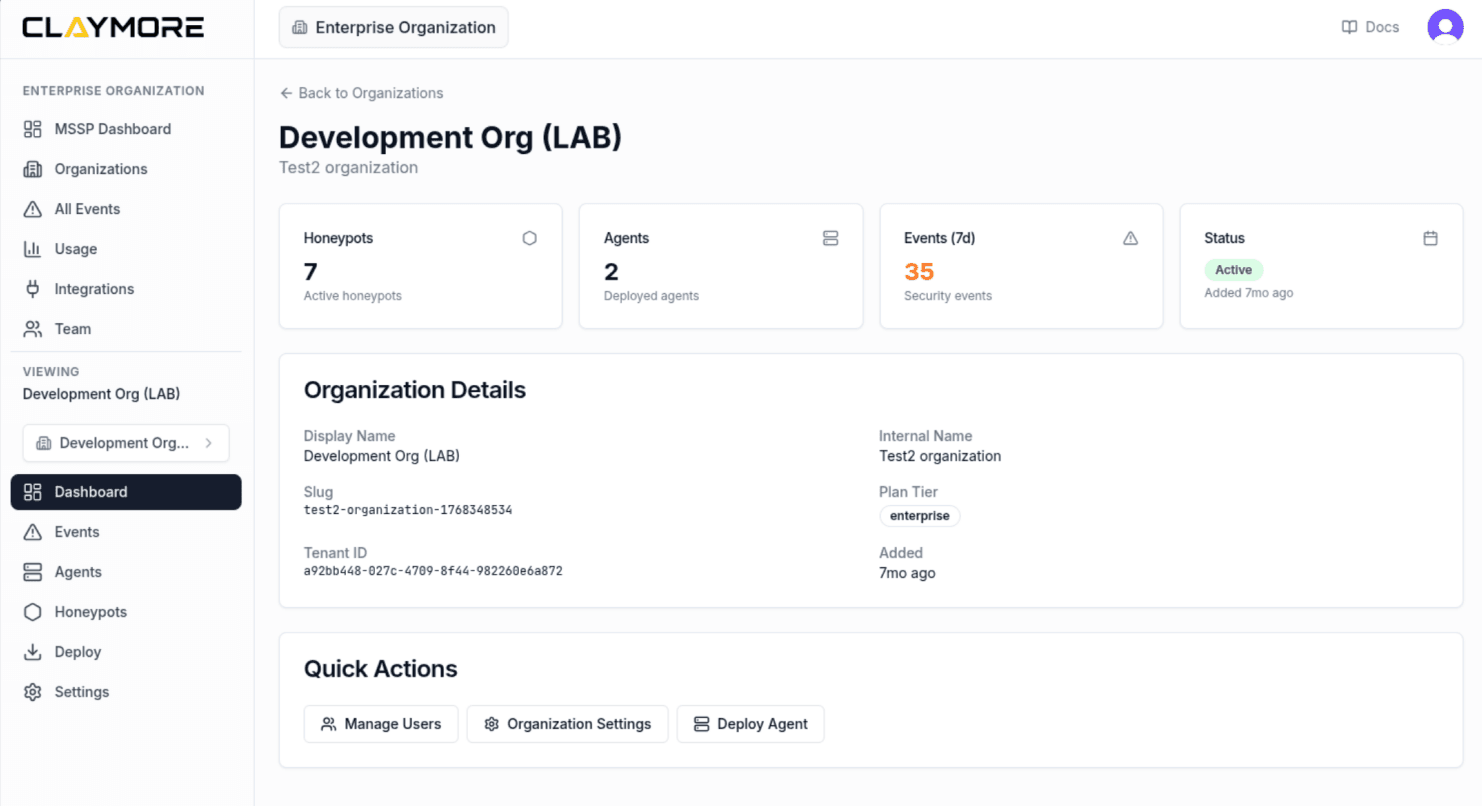Click Internal Name value Test2 organization
The image size is (1482, 806).
940,456
